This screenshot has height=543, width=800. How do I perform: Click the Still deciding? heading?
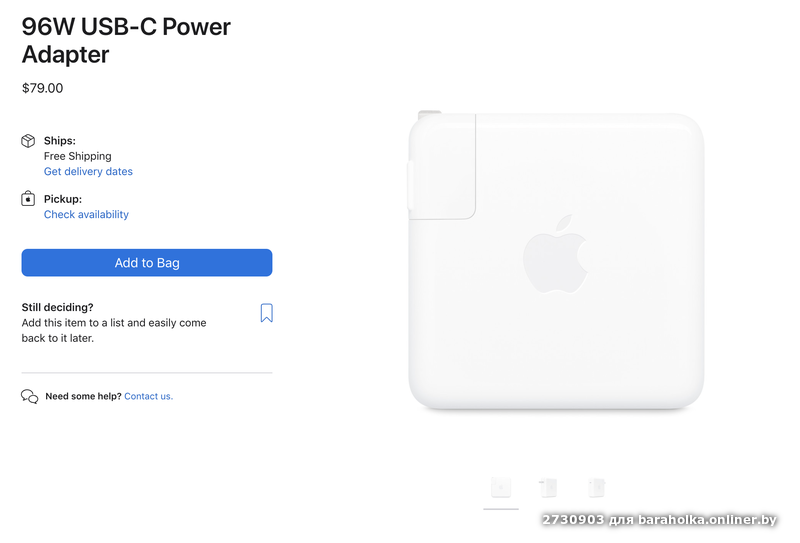point(58,307)
